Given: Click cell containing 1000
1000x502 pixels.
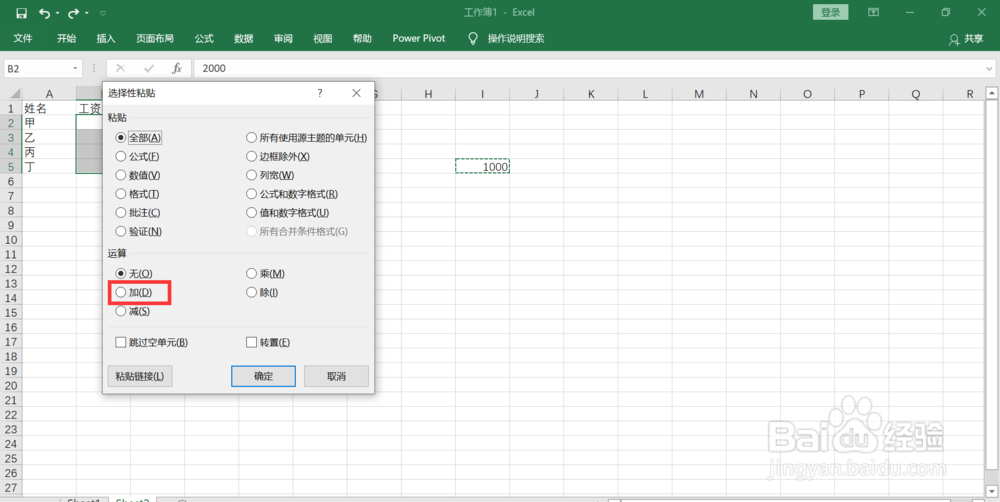Looking at the screenshot, I should coord(482,166).
